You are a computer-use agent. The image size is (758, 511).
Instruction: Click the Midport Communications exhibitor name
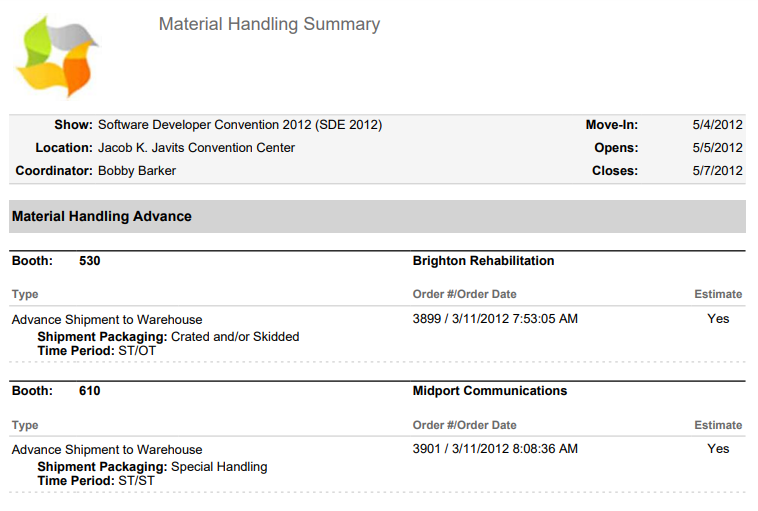point(490,391)
